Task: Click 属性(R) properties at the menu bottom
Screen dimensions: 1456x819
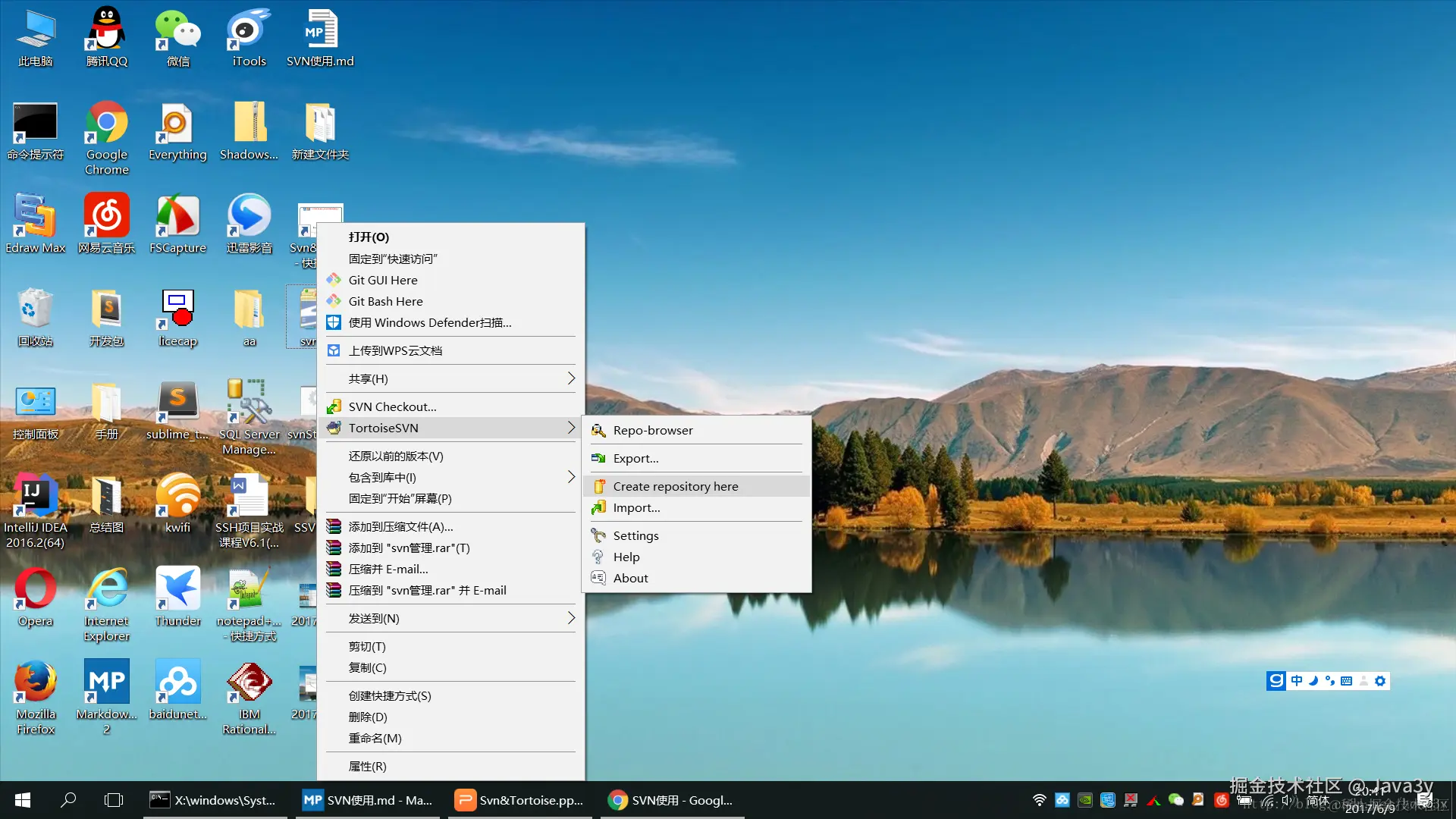Action: [x=367, y=766]
